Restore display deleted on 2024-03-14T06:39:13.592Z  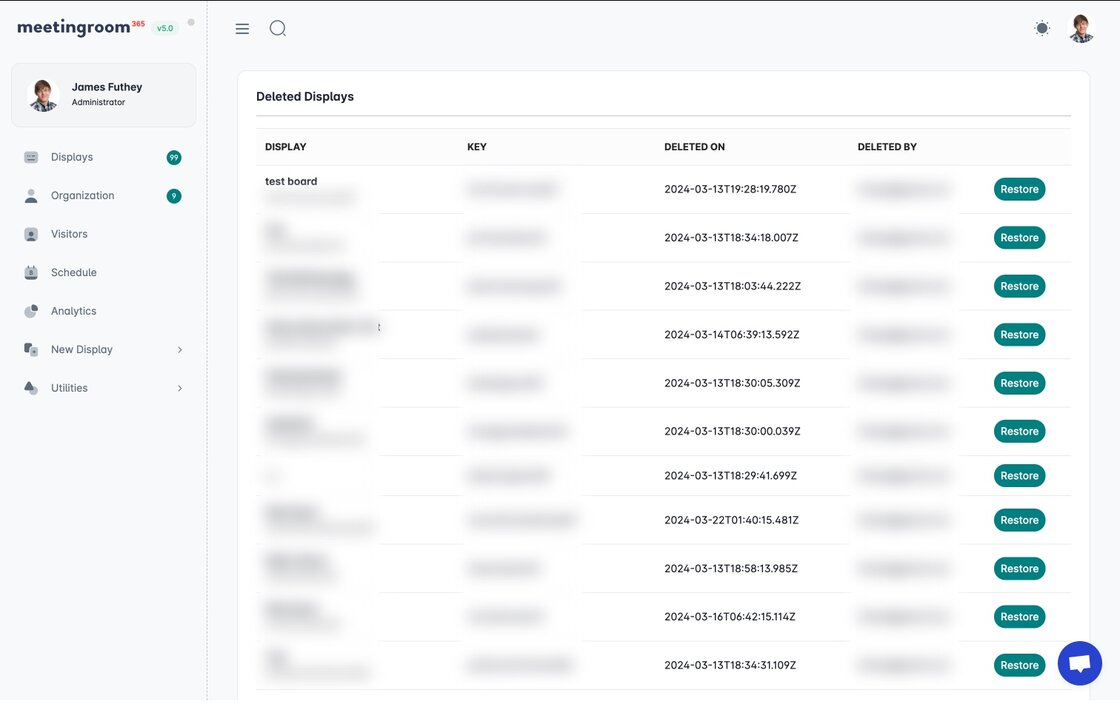1019,335
